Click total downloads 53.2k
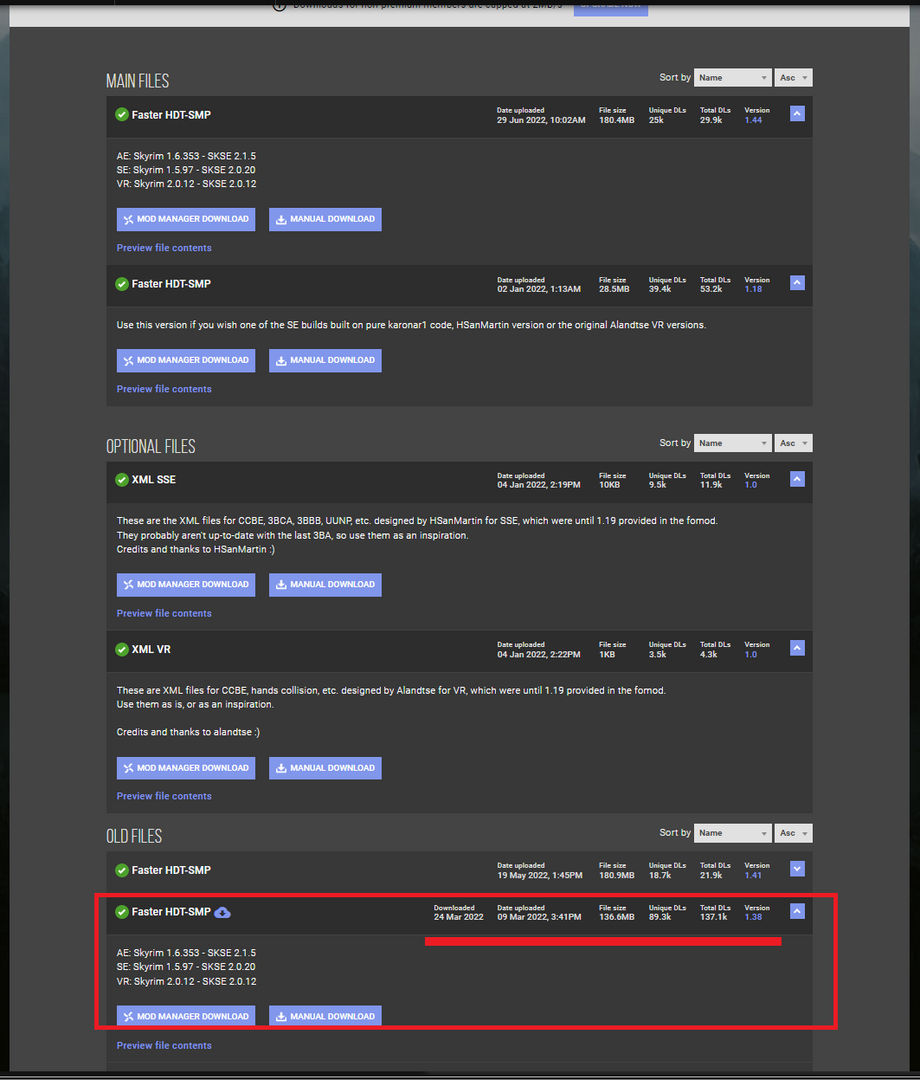 click(711, 289)
